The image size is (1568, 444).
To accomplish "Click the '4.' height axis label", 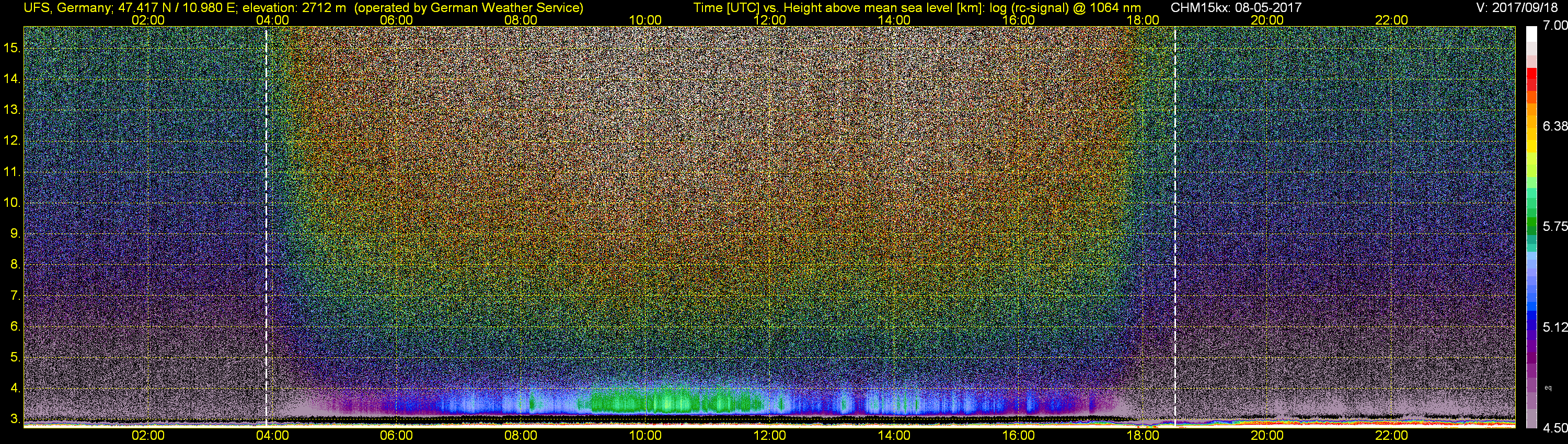I will [15, 388].
